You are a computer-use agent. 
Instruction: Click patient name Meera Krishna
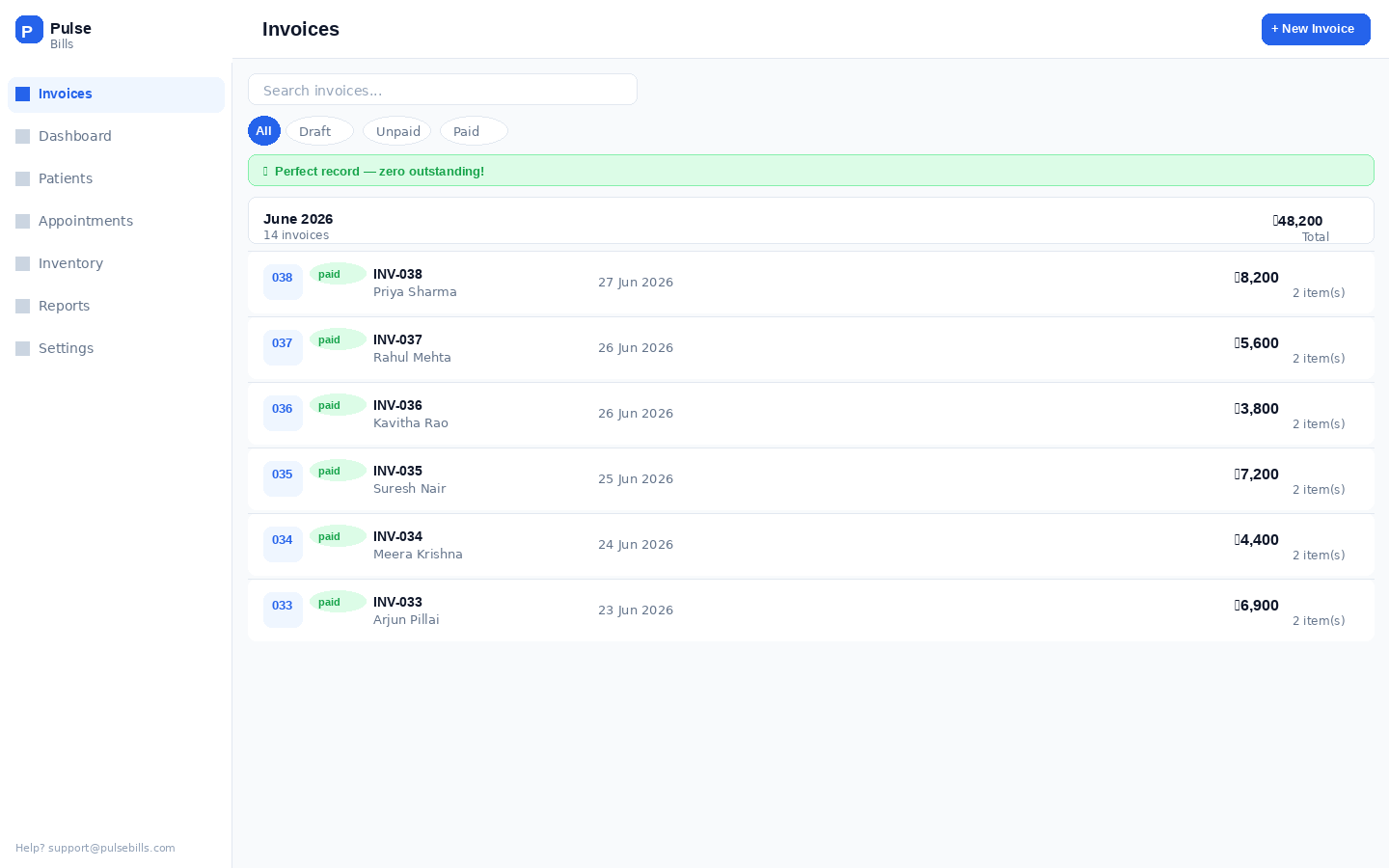click(x=418, y=555)
